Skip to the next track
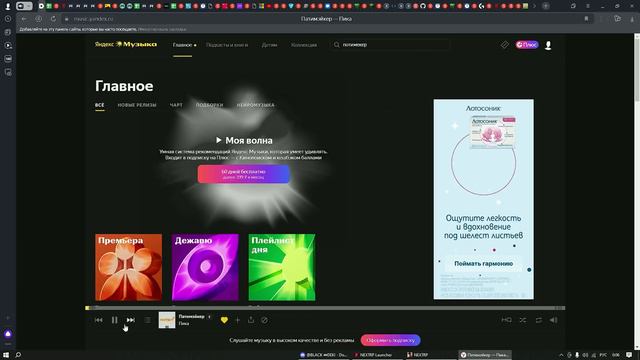This screenshot has width=640, height=360. pyautogui.click(x=131, y=320)
